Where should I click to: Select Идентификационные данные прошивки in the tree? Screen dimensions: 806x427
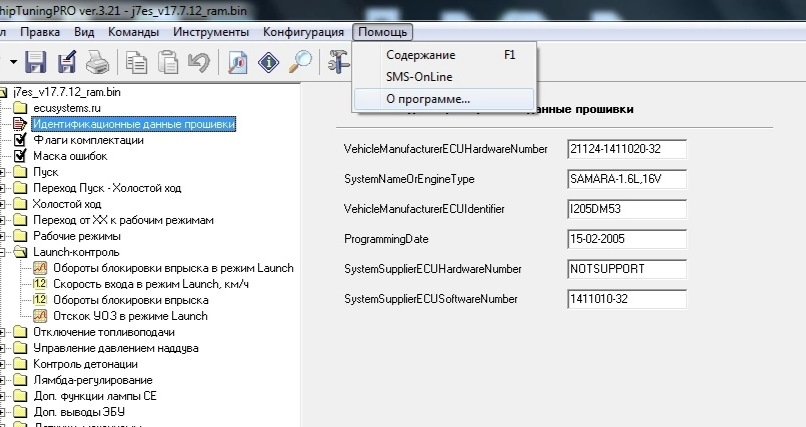[x=134, y=124]
